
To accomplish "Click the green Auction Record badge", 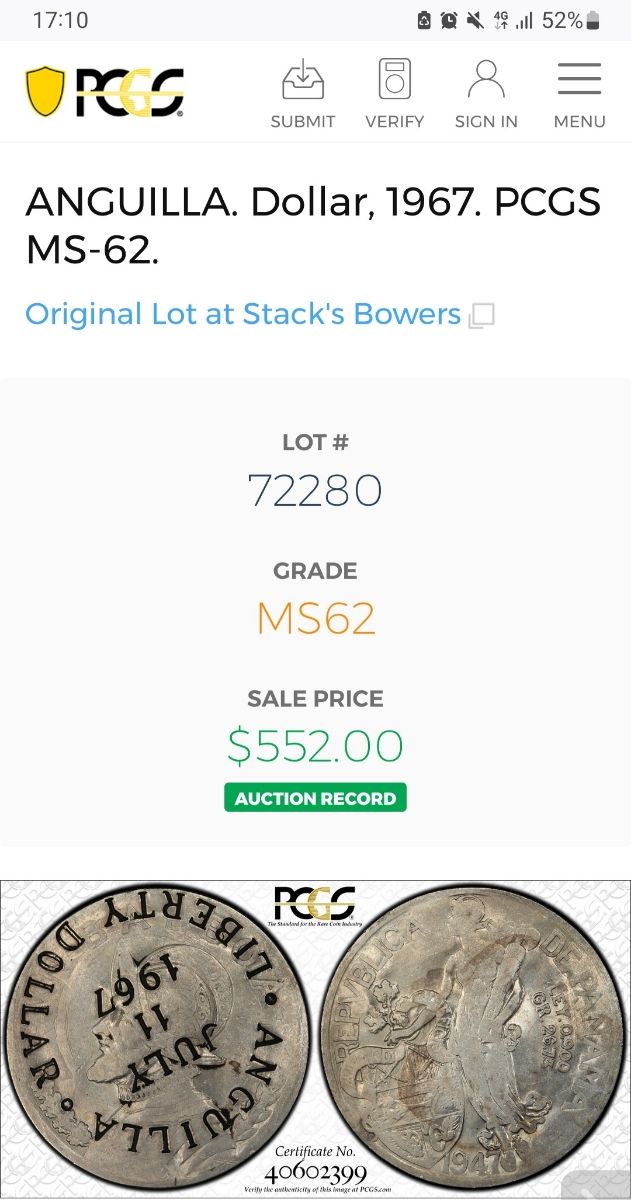I will tap(315, 798).
